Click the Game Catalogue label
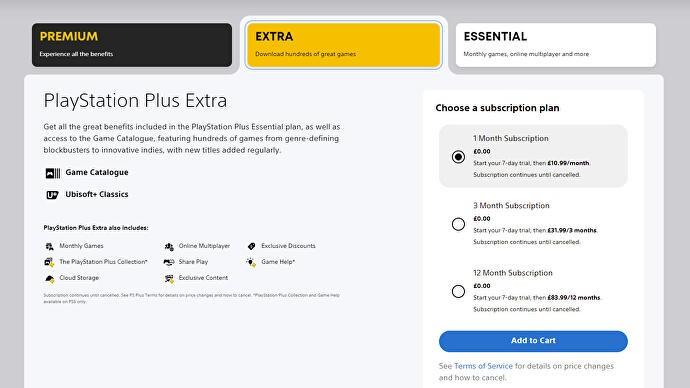Viewport: 690px width, 388px height. 97,172
